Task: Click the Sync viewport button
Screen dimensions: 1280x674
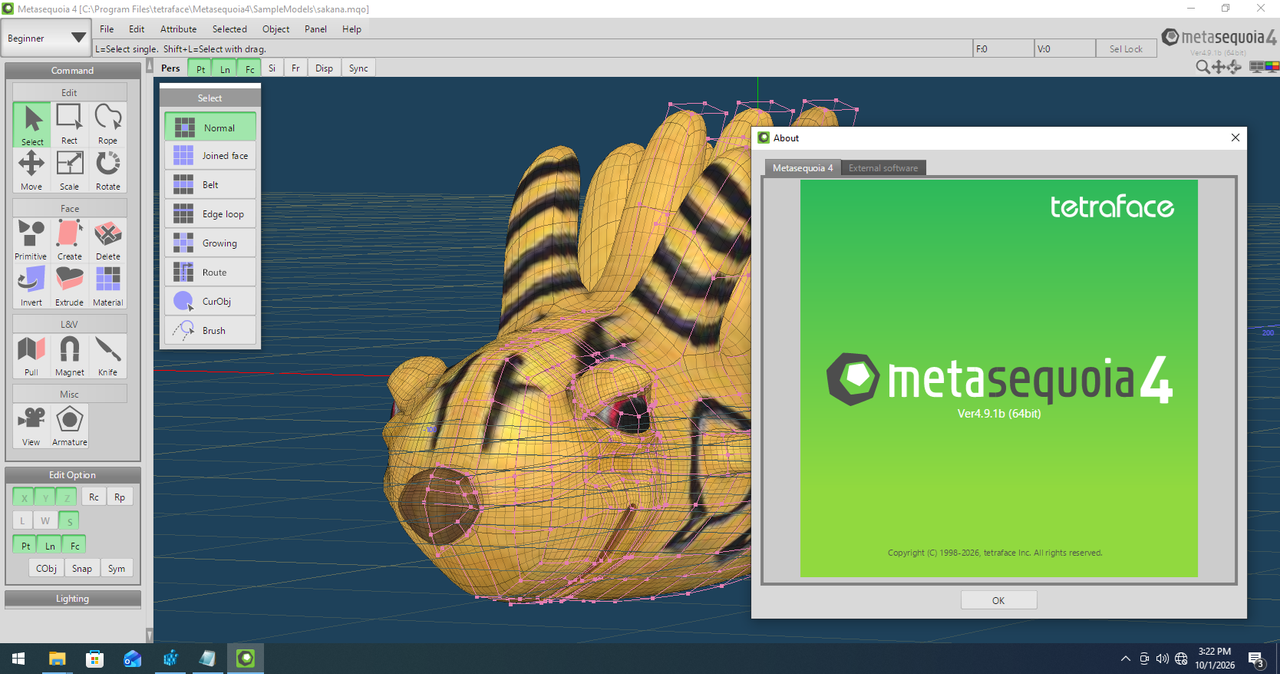Action: [358, 68]
